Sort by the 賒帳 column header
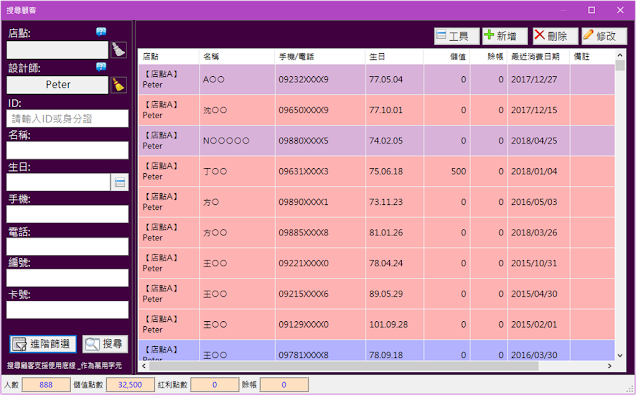636x395 pixels. tap(489, 57)
